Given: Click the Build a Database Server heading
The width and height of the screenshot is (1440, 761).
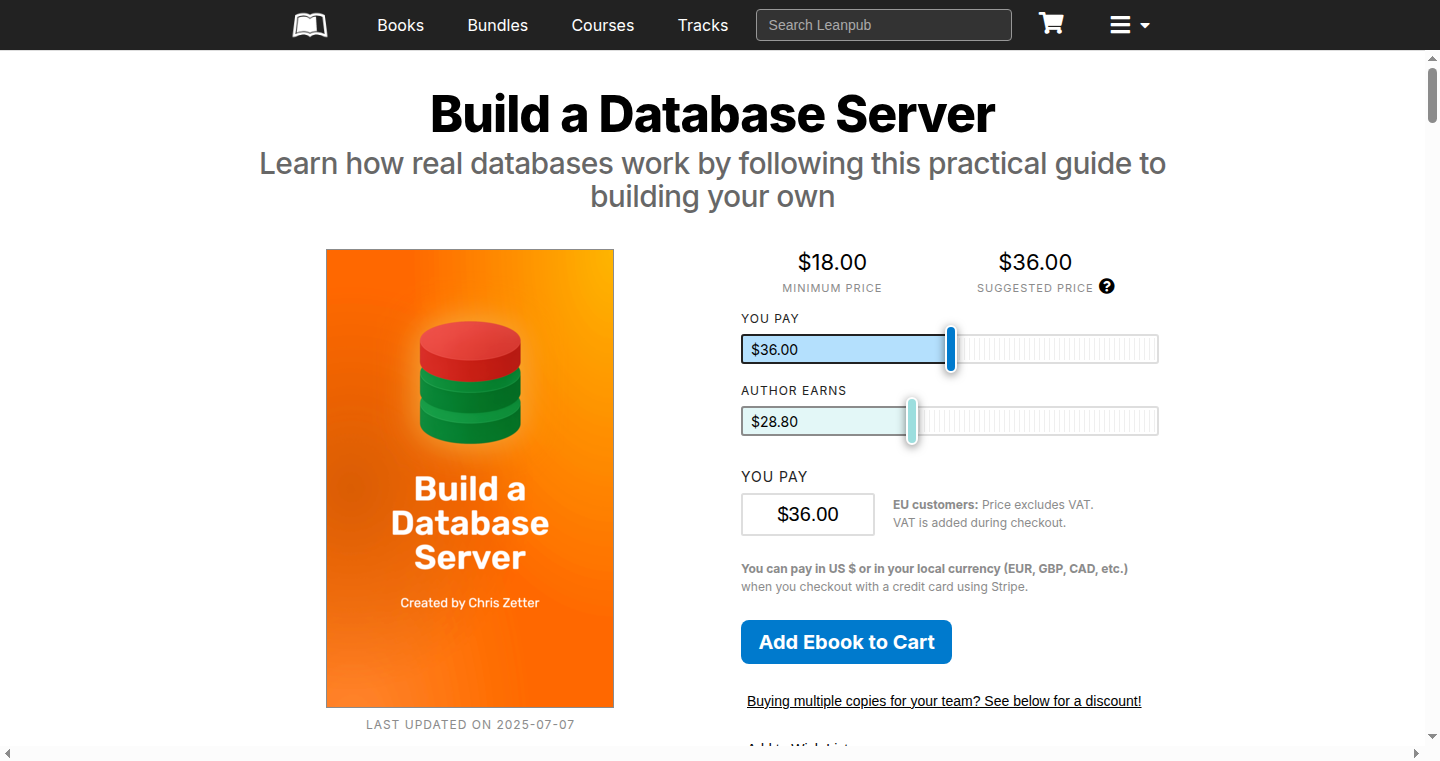Looking at the screenshot, I should pyautogui.click(x=713, y=114).
